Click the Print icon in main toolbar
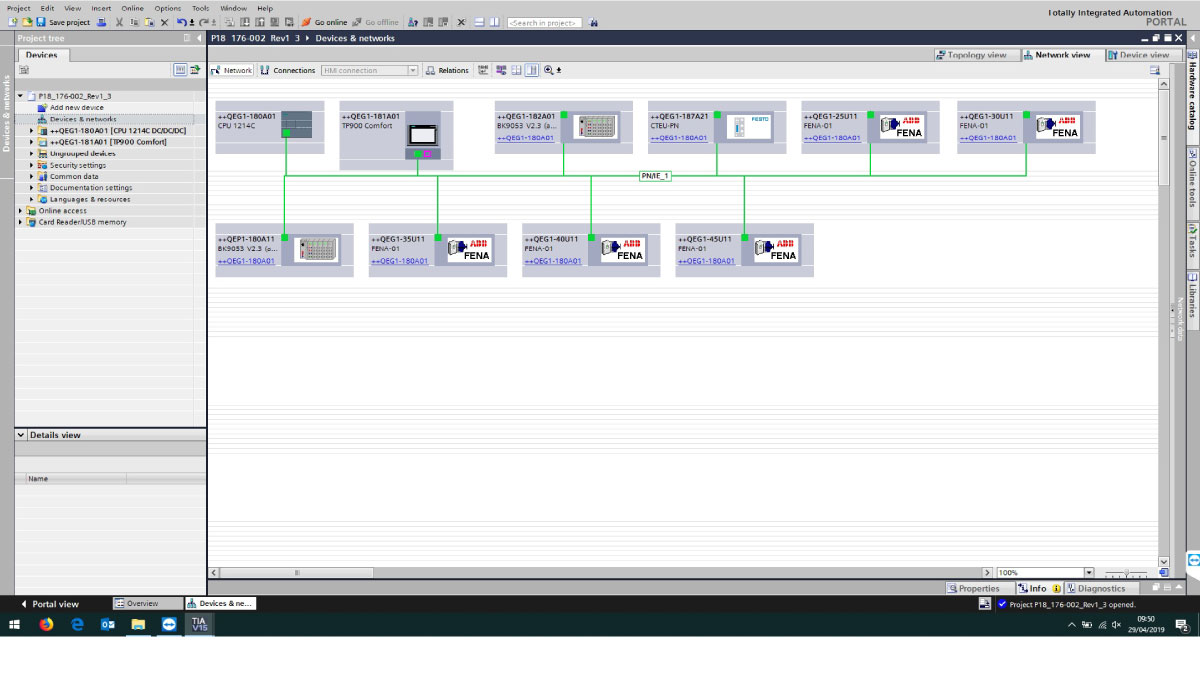 point(102,22)
